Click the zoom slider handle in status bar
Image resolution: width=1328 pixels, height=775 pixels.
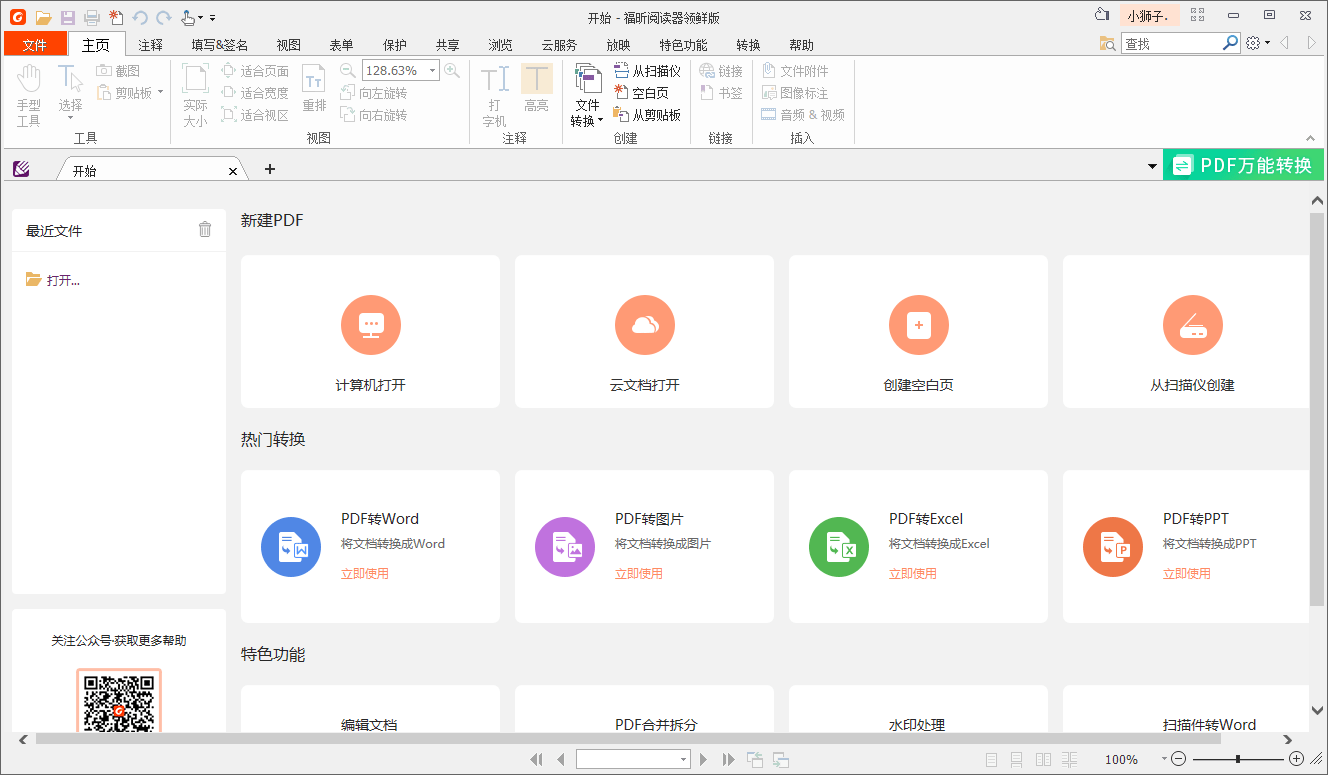pos(1238,759)
